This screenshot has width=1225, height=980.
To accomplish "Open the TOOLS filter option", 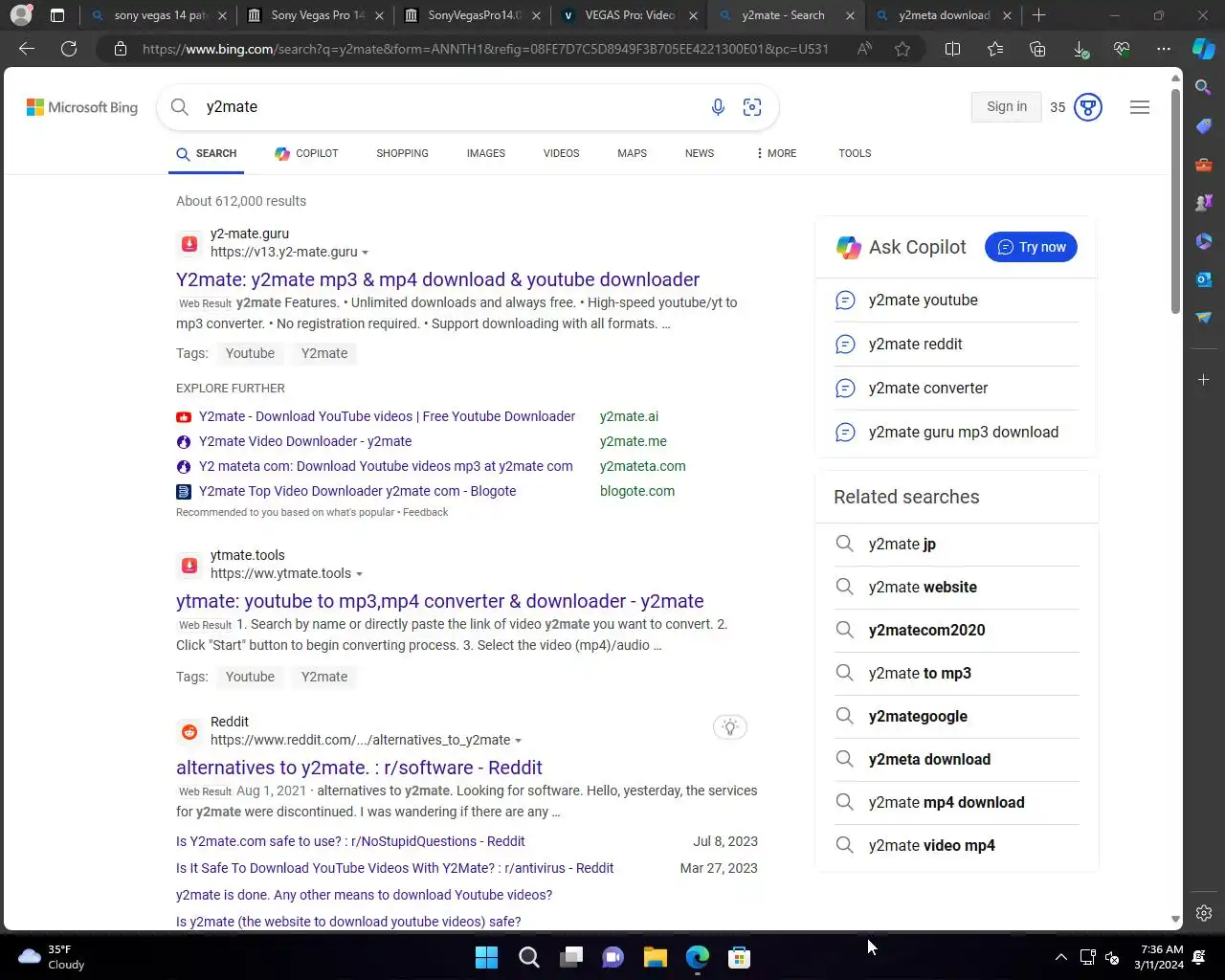I will [x=855, y=153].
